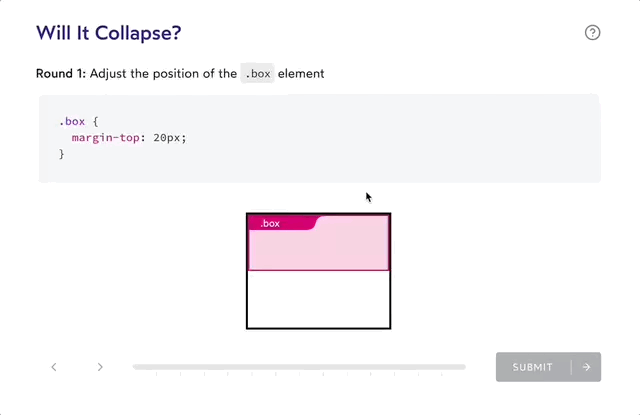Click the "Round 1:" bold label

click(61, 73)
